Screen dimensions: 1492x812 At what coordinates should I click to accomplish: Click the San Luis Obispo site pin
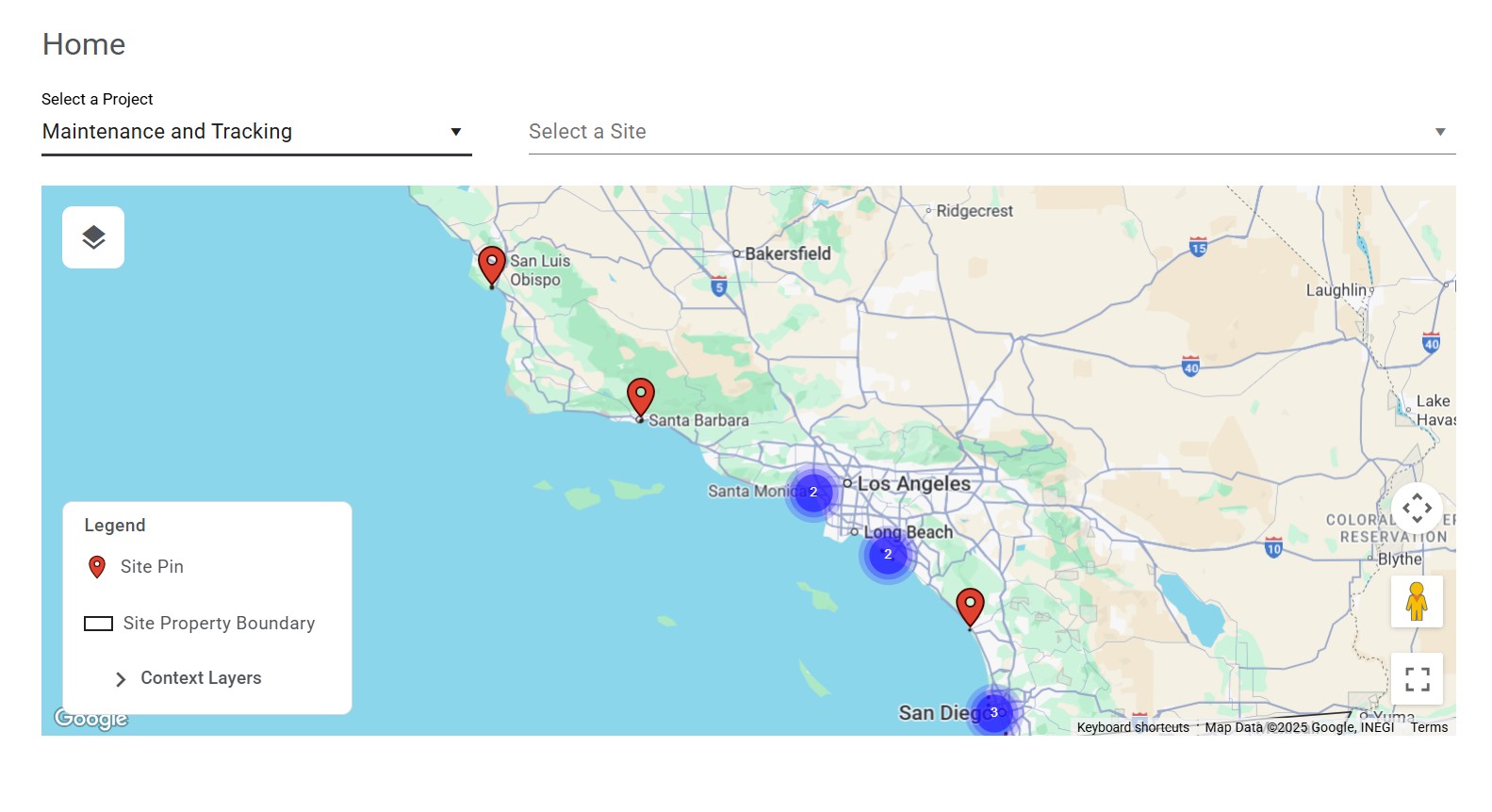tap(491, 265)
